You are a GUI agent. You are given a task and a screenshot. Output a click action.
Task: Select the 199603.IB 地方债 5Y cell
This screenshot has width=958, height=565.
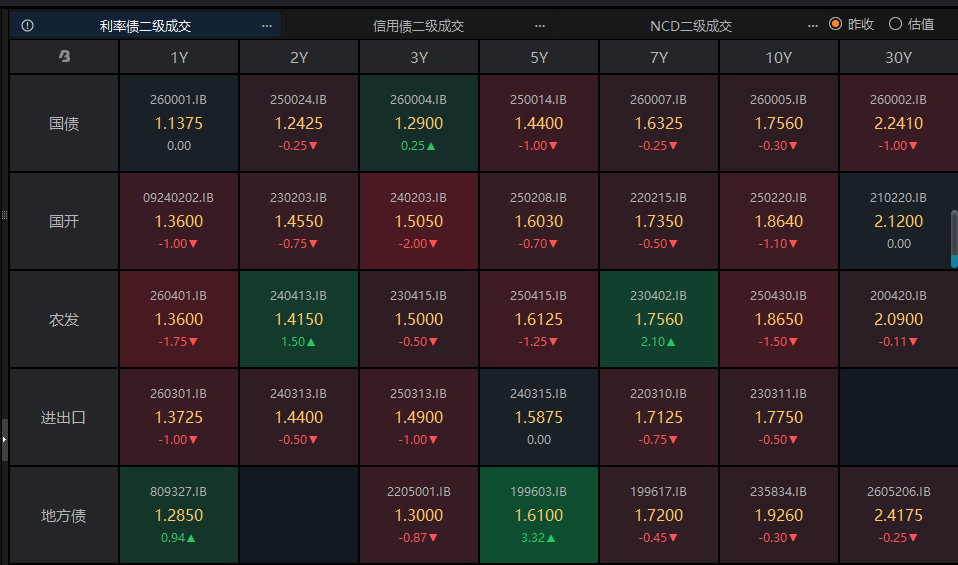[x=539, y=515]
